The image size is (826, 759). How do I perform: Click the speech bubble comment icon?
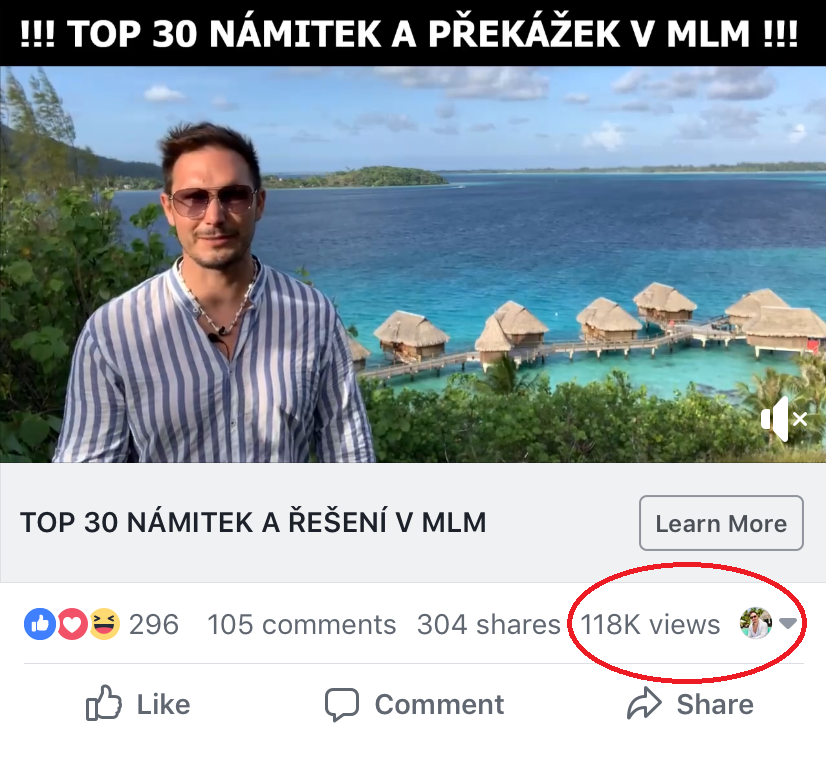[342, 705]
